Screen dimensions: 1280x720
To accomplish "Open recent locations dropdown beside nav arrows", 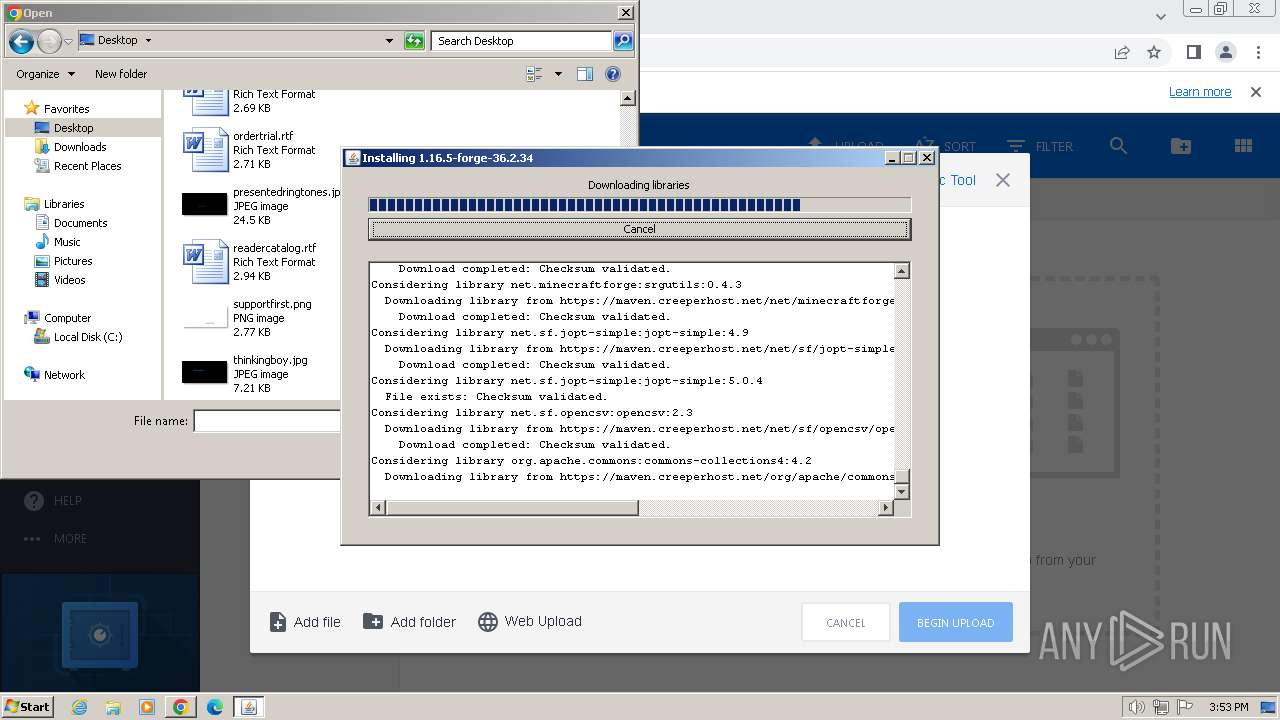I will point(68,41).
